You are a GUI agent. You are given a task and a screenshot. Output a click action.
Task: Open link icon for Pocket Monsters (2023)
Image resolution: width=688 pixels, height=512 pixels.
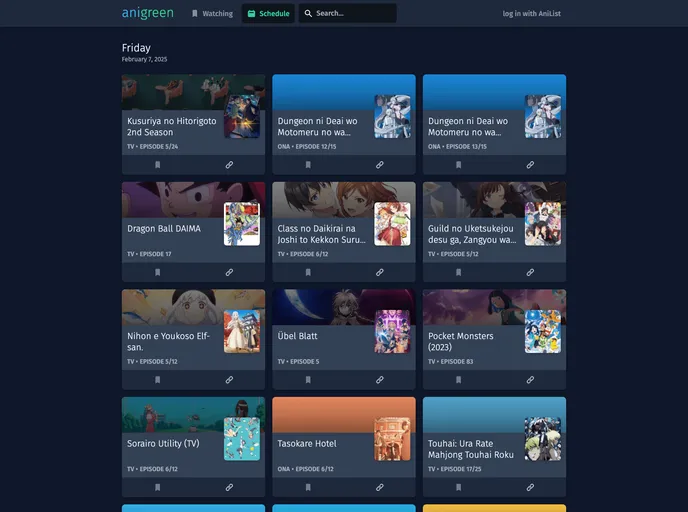[x=530, y=380]
